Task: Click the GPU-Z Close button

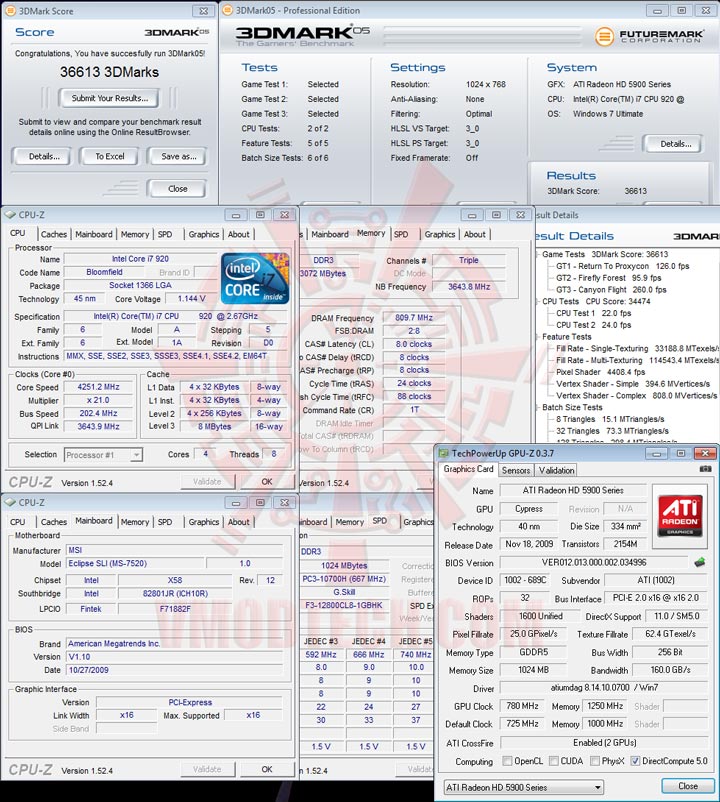Action: 688,786
